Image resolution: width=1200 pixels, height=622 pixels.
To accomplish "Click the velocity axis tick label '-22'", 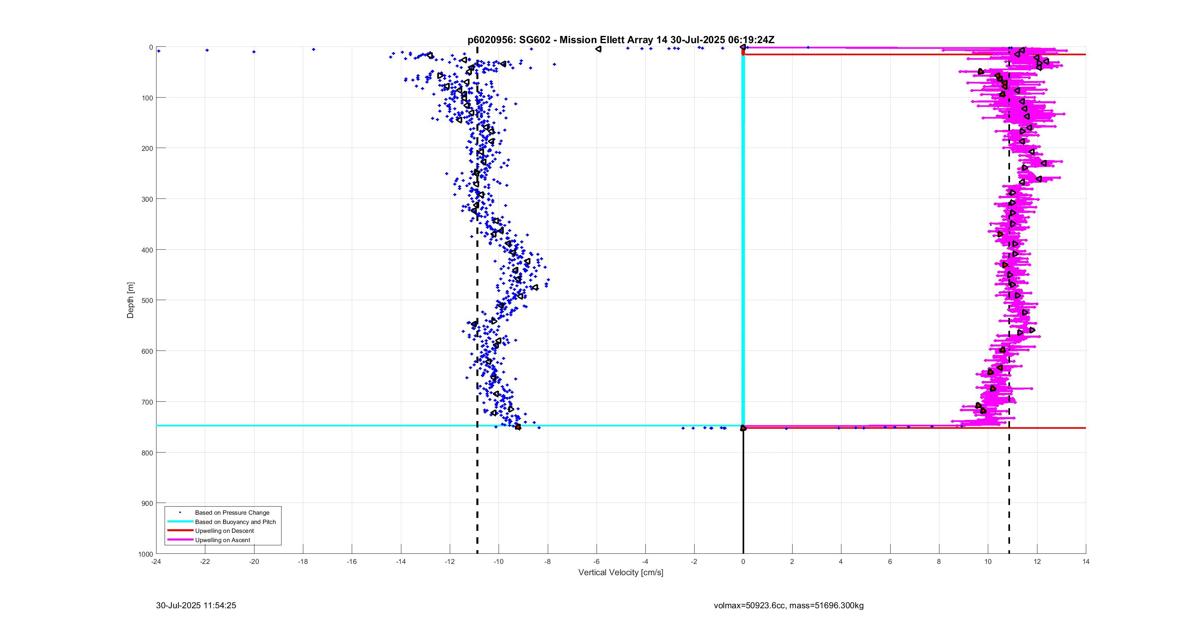I will 205,562.
